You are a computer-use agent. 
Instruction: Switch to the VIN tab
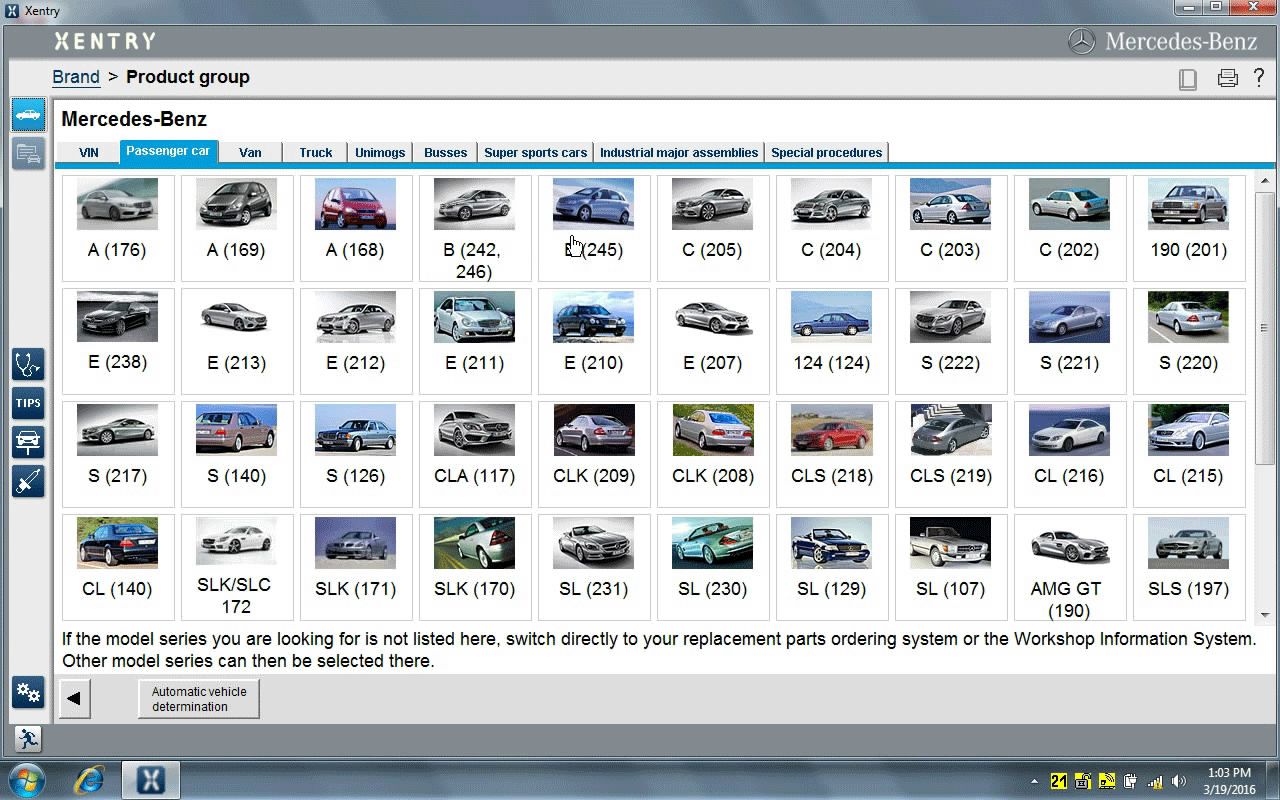point(89,153)
